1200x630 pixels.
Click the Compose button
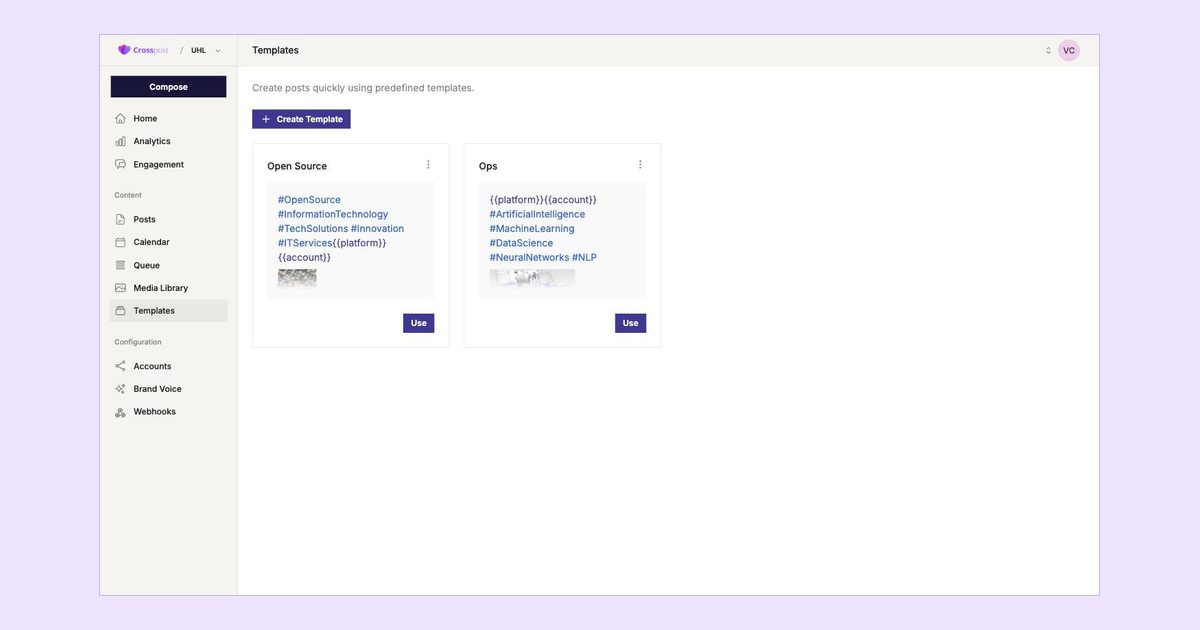[168, 87]
